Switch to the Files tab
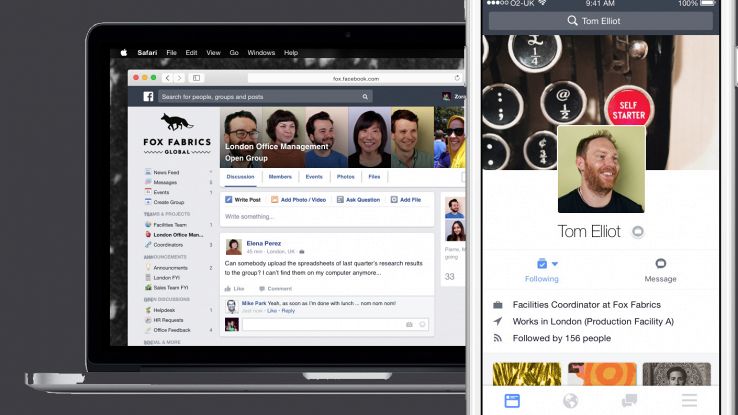 point(374,177)
